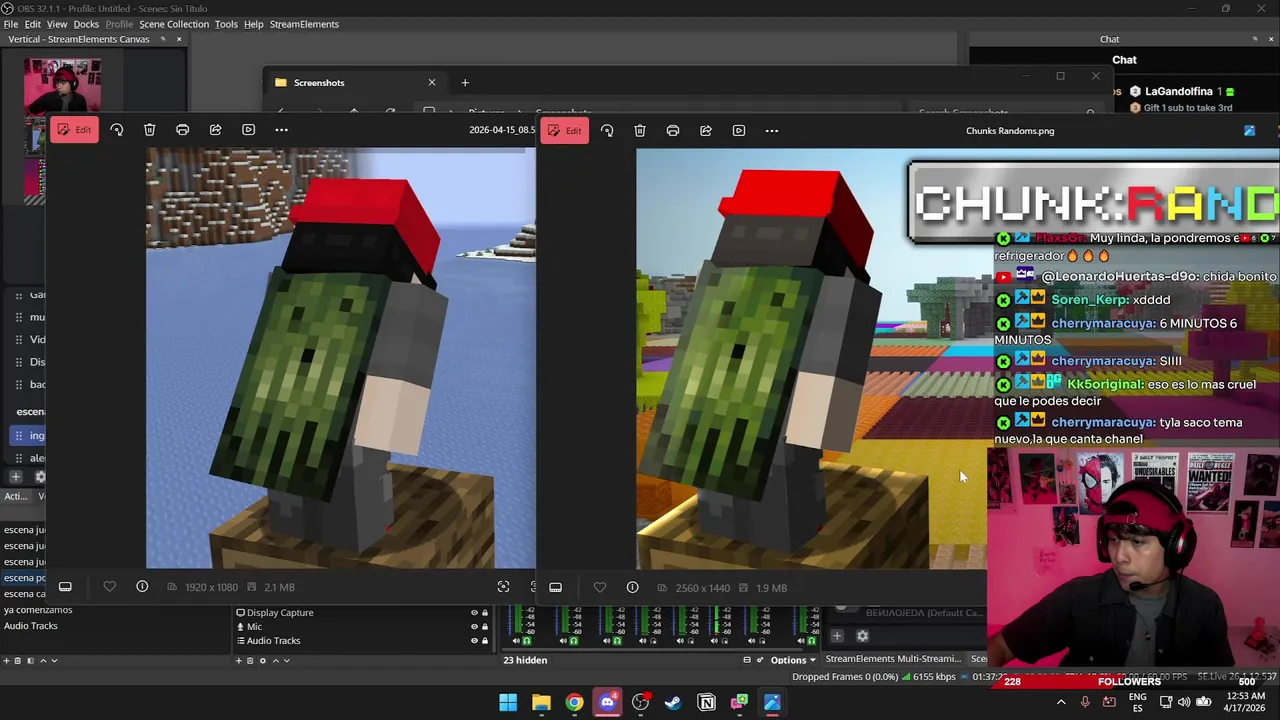The height and width of the screenshot is (720, 1280).
Task: Show file info in Chunks Randoms window
Action: 632,587
